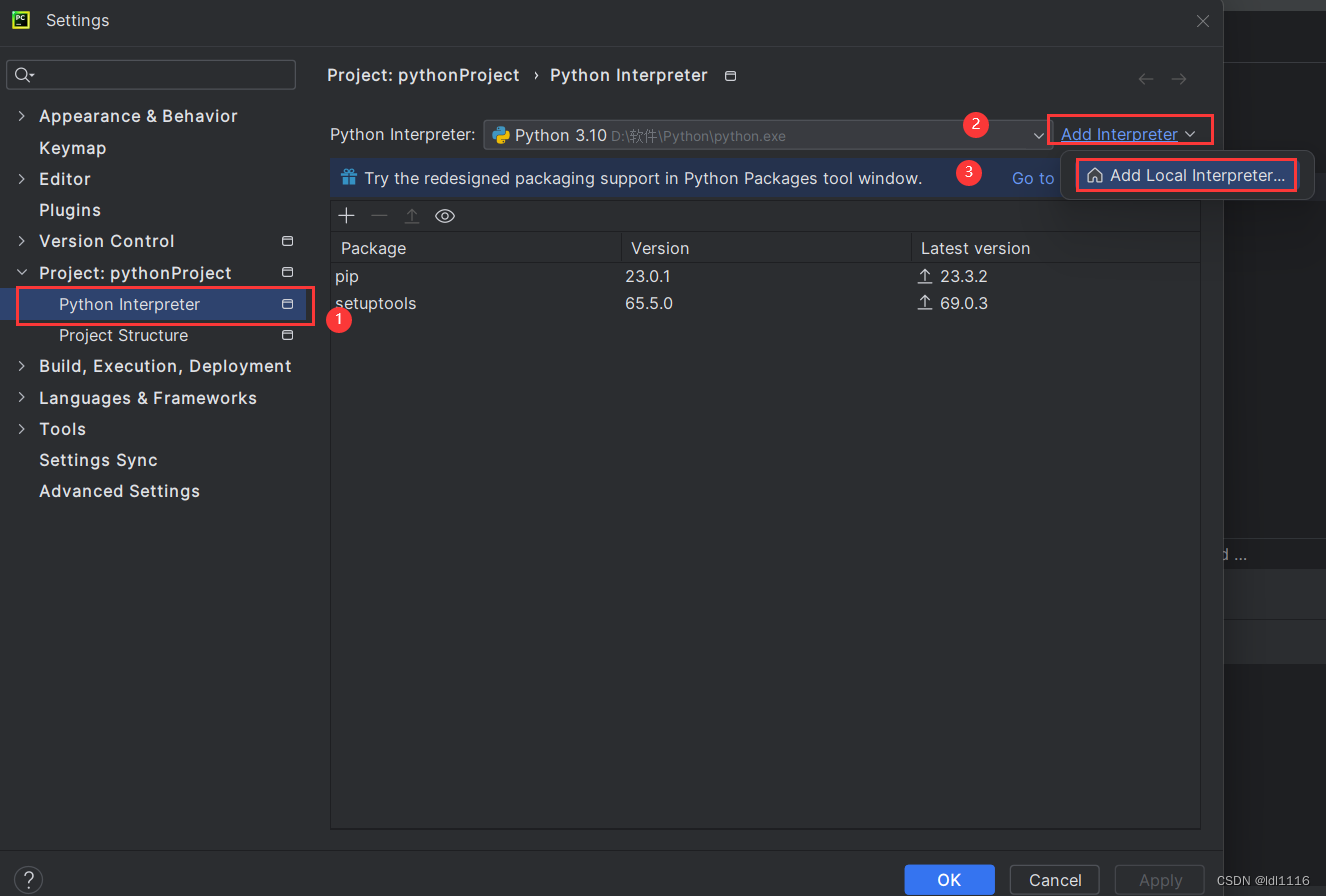Open Settings Sync page

click(x=98, y=460)
